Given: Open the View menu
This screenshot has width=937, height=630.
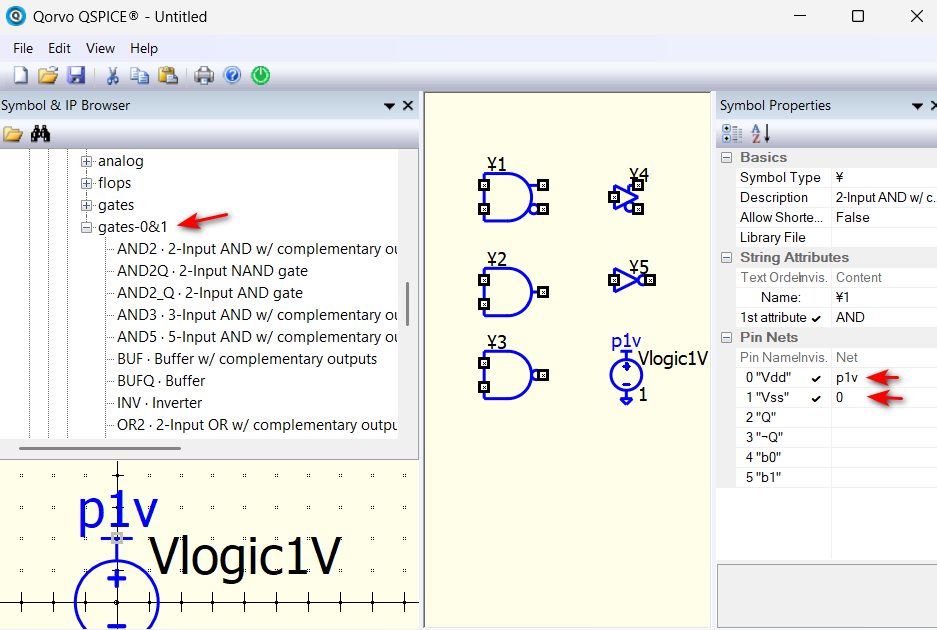Looking at the screenshot, I should [x=100, y=48].
